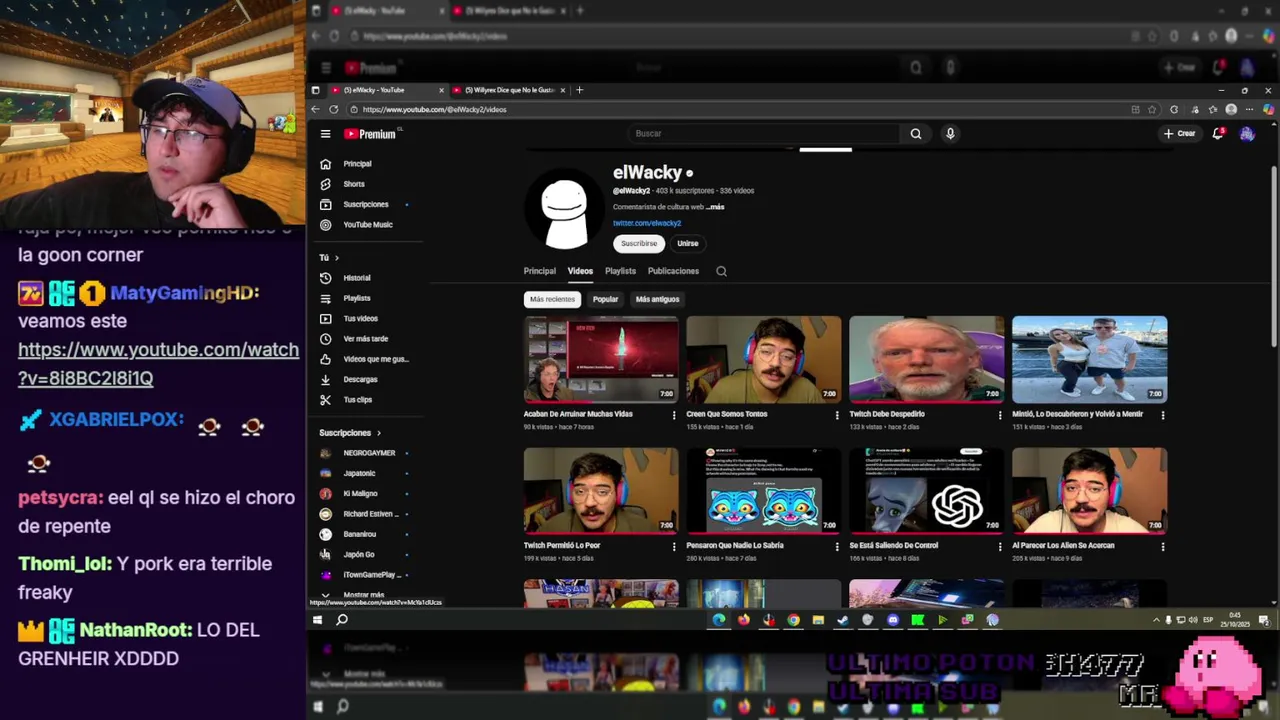Expand the Tú section chevron

point(336,258)
